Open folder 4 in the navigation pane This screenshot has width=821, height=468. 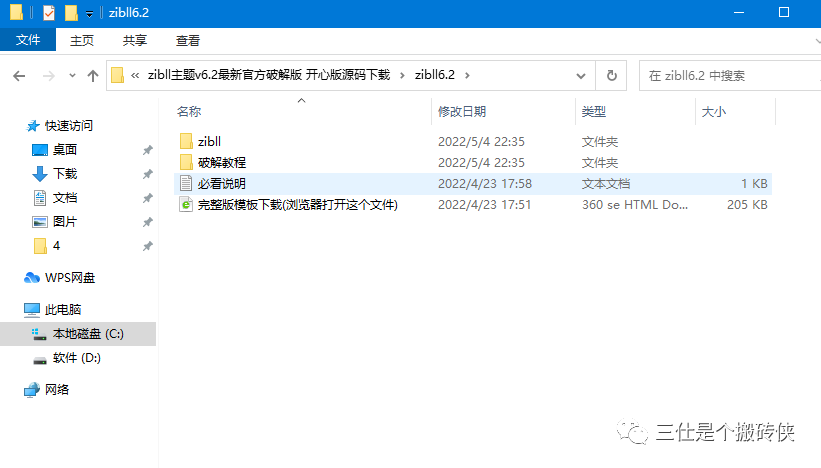[56, 246]
